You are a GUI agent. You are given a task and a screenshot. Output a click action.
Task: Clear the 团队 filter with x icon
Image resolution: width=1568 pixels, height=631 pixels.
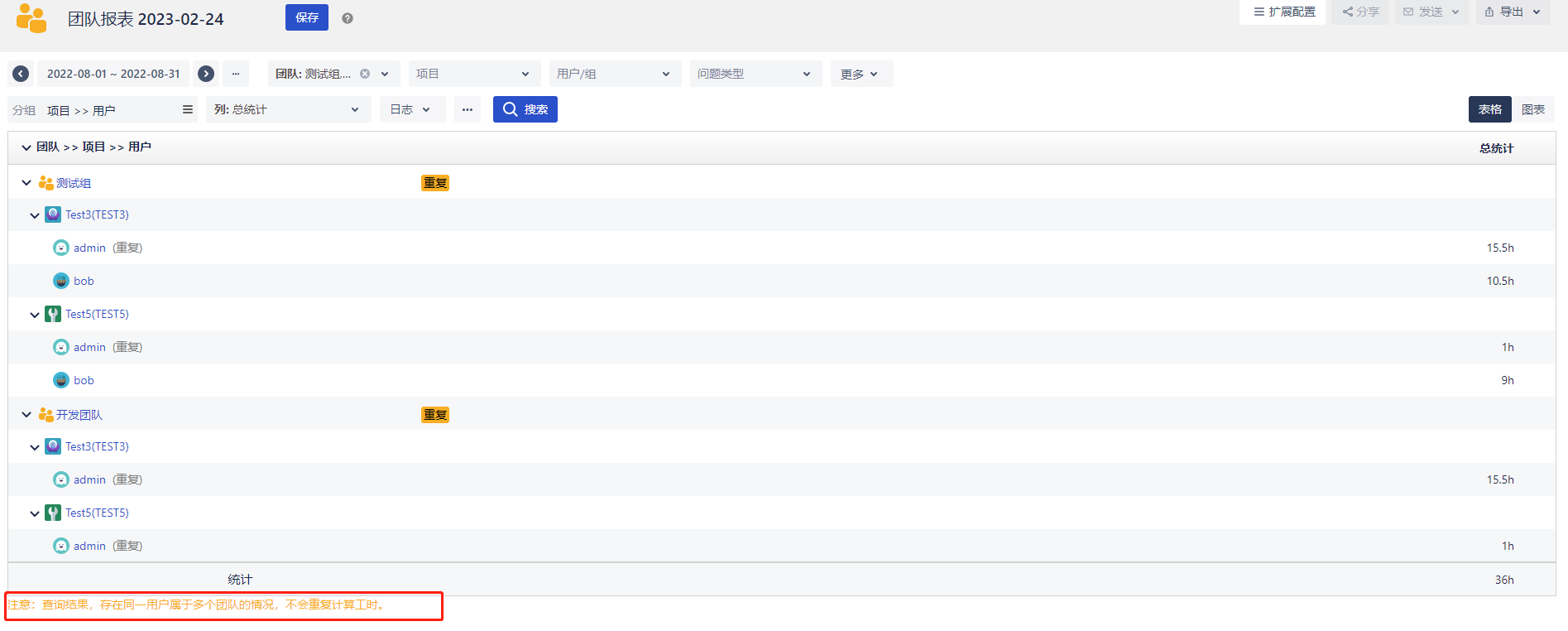coord(365,74)
